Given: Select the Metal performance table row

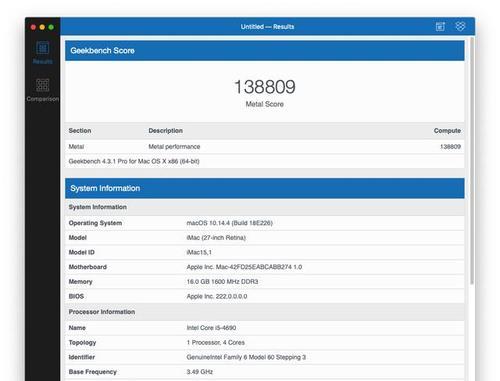Looking at the screenshot, I should (265, 147).
